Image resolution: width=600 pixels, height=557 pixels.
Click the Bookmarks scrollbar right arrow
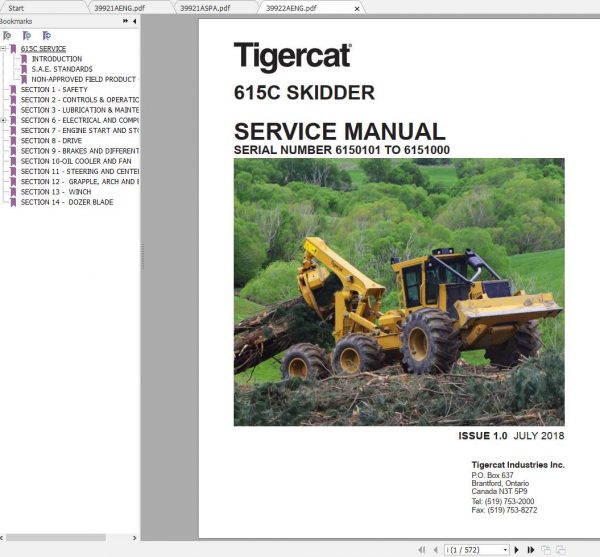pyautogui.click(x=134, y=538)
